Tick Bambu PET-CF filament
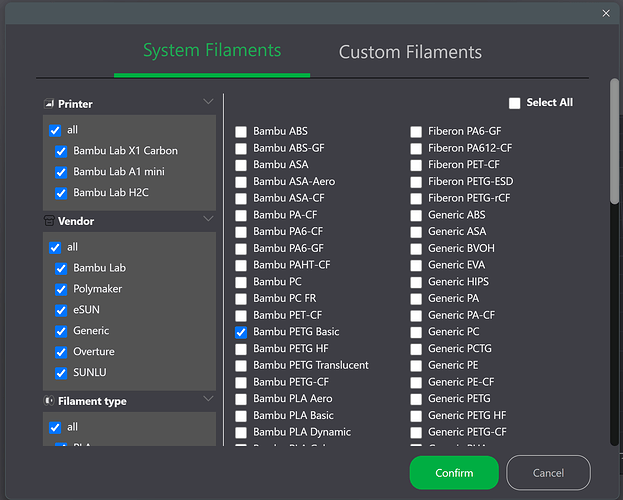623x500 pixels. click(x=241, y=316)
